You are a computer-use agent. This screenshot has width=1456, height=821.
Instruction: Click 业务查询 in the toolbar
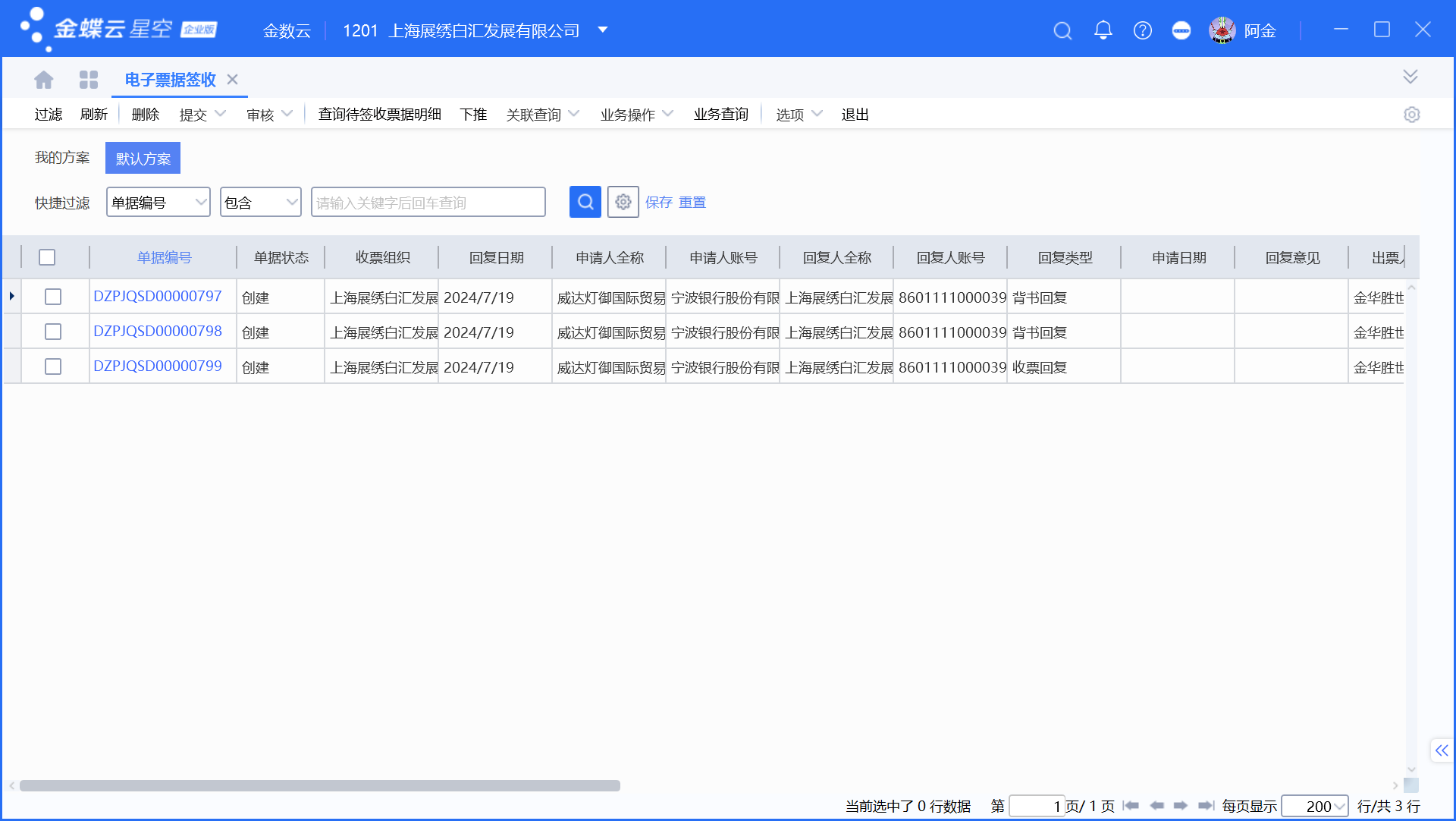(721, 115)
